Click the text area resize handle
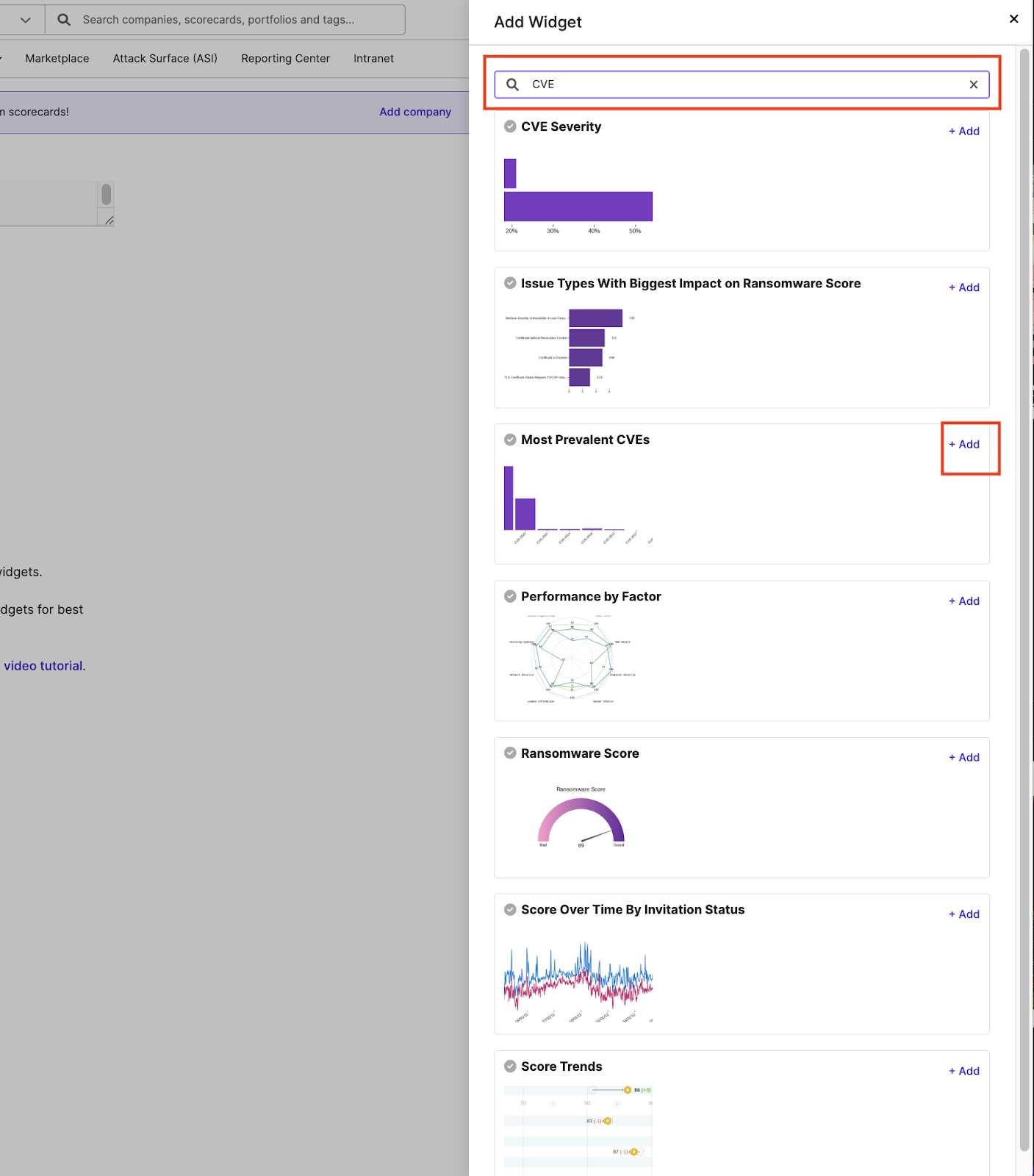Screen dimensions: 1034x1176 tap(109, 220)
